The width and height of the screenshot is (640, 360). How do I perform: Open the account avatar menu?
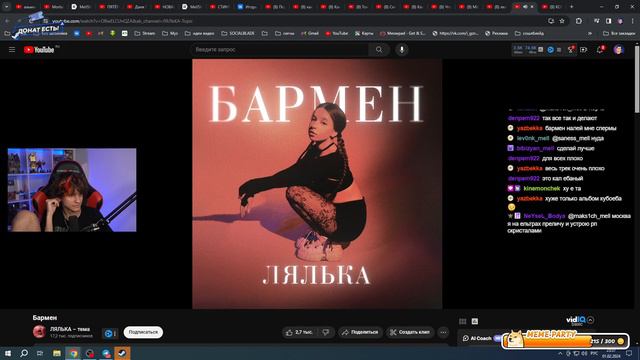(618, 49)
